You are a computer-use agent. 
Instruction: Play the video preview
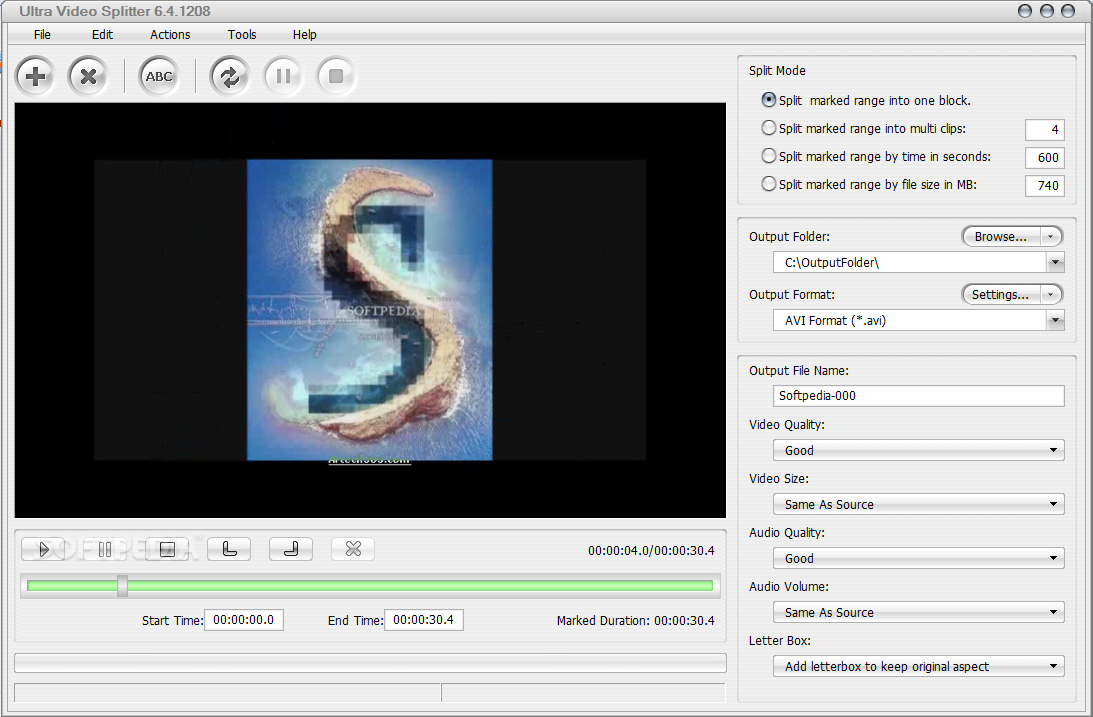[43, 550]
